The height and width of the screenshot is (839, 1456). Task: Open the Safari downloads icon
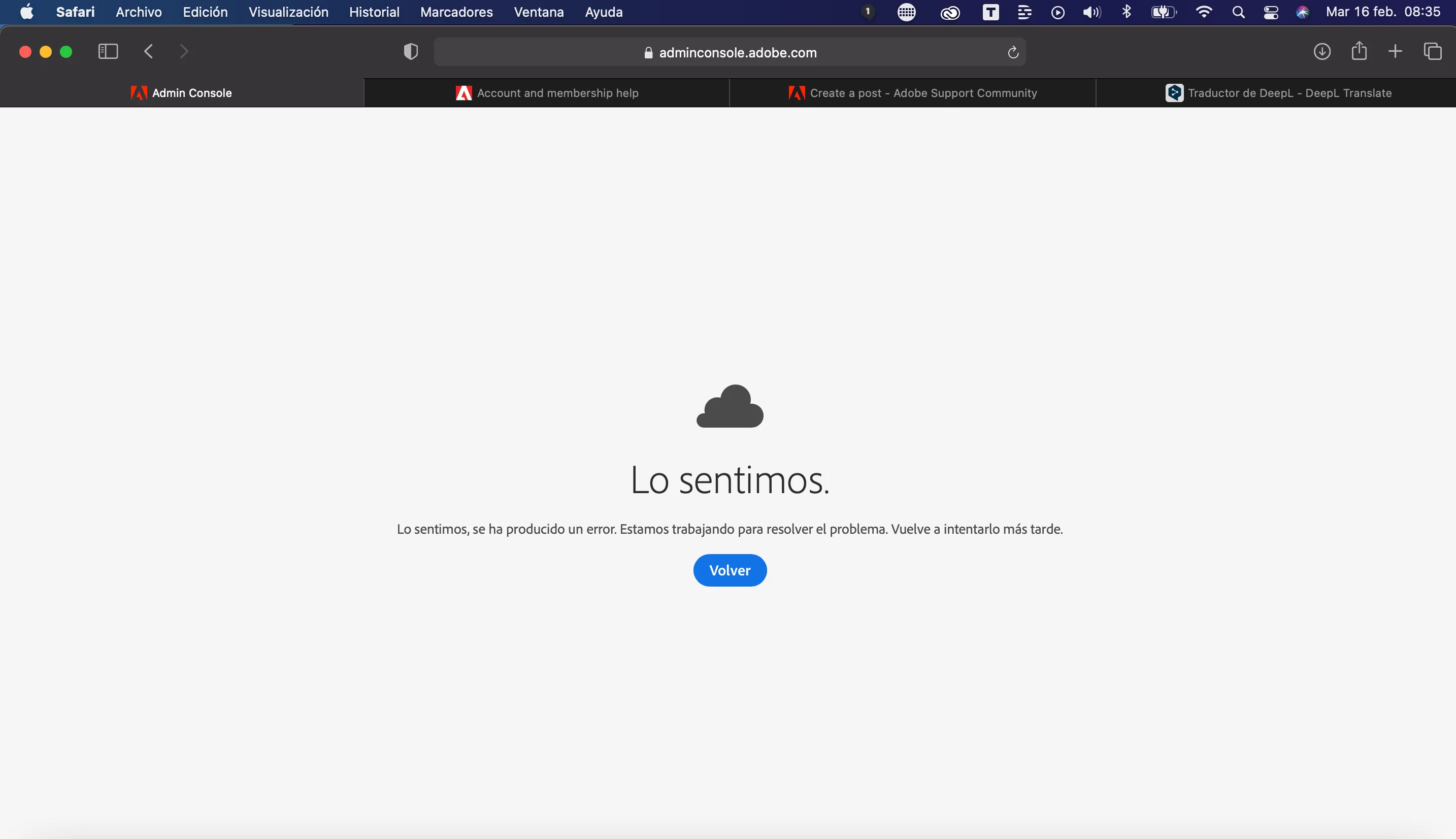coord(1322,52)
